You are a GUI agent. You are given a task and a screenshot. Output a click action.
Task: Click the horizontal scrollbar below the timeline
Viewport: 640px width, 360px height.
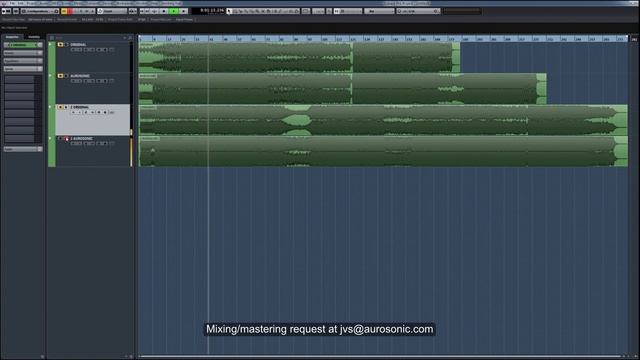[380, 356]
